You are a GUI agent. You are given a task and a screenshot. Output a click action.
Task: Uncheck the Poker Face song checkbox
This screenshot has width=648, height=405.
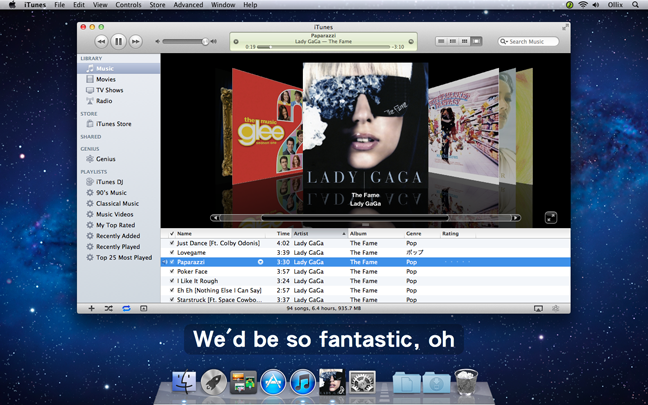pyautogui.click(x=172, y=272)
